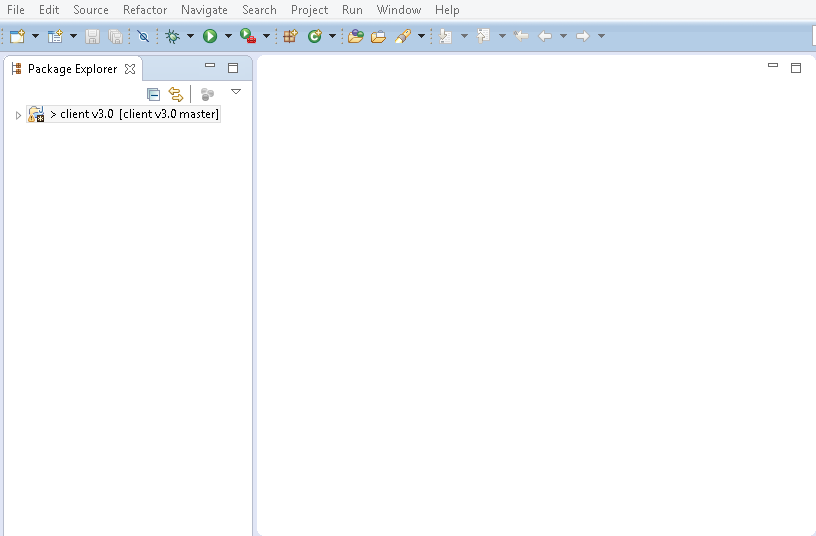Open the Window menu
This screenshot has height=536, width=816.
(x=399, y=10)
